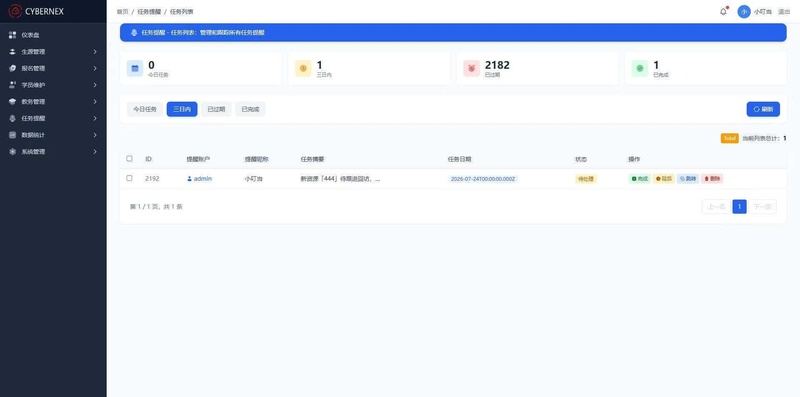Expand 教务管理 with its chevron arrow
The image size is (800, 397).
pos(95,102)
